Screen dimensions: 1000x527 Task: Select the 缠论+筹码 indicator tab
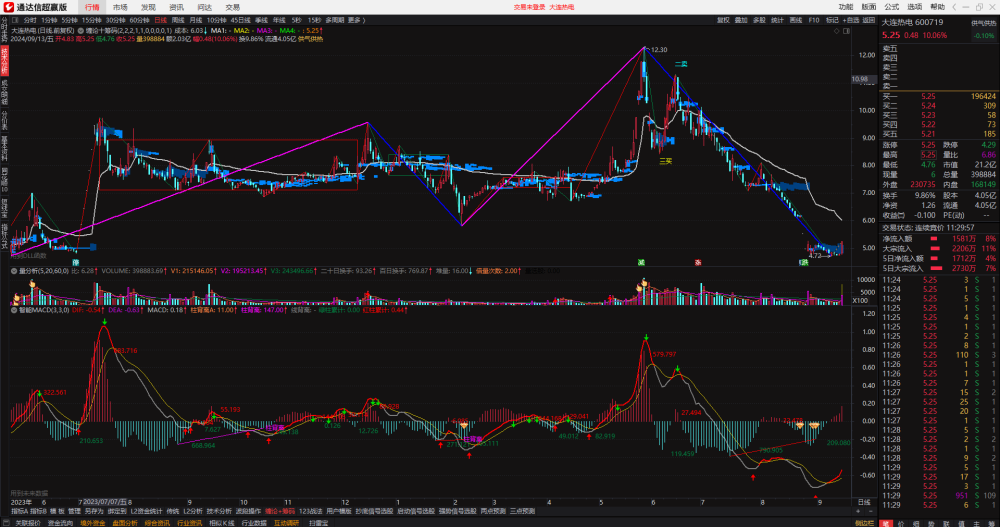coord(279,511)
